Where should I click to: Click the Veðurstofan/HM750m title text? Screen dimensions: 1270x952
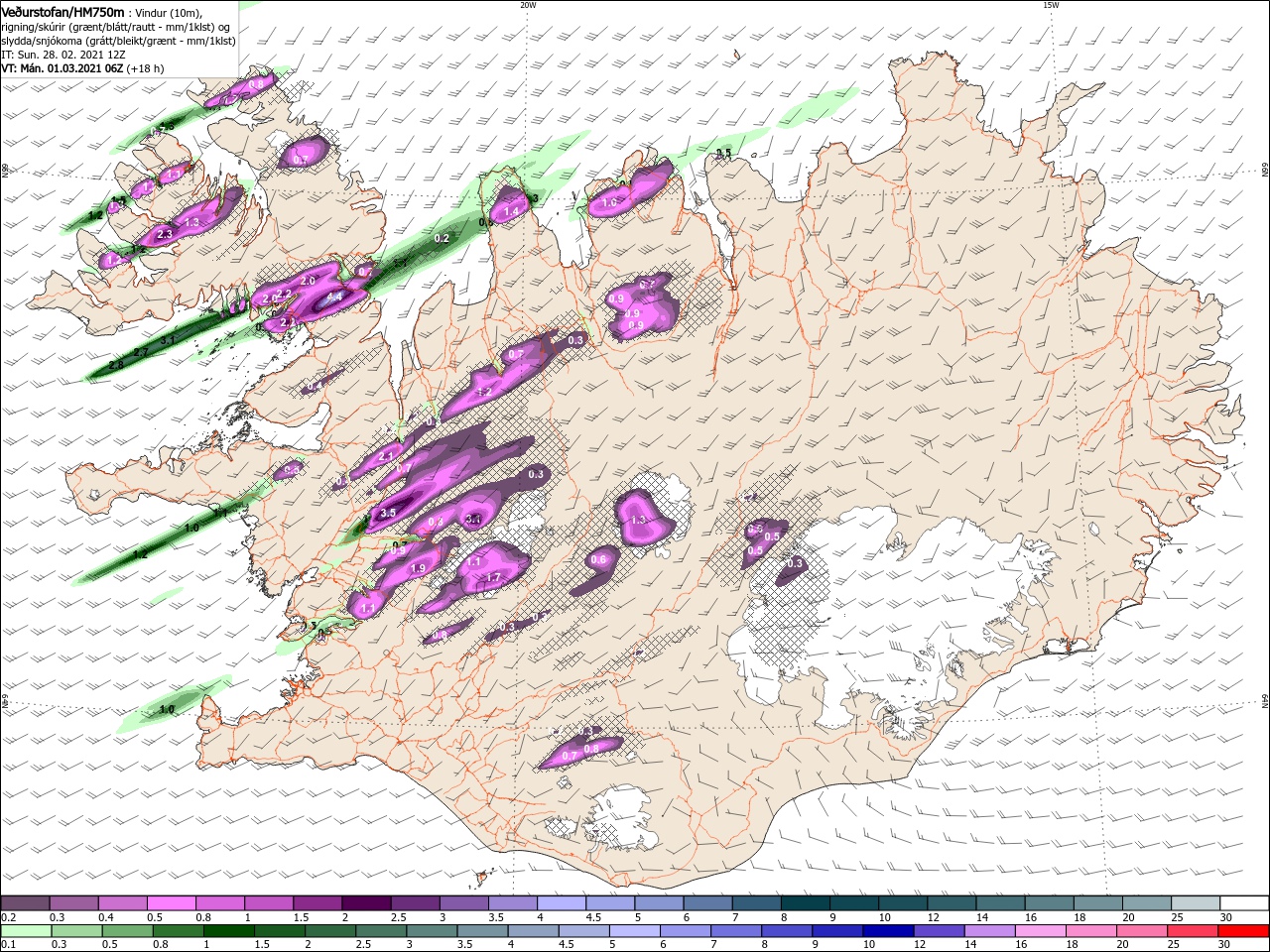click(63, 11)
